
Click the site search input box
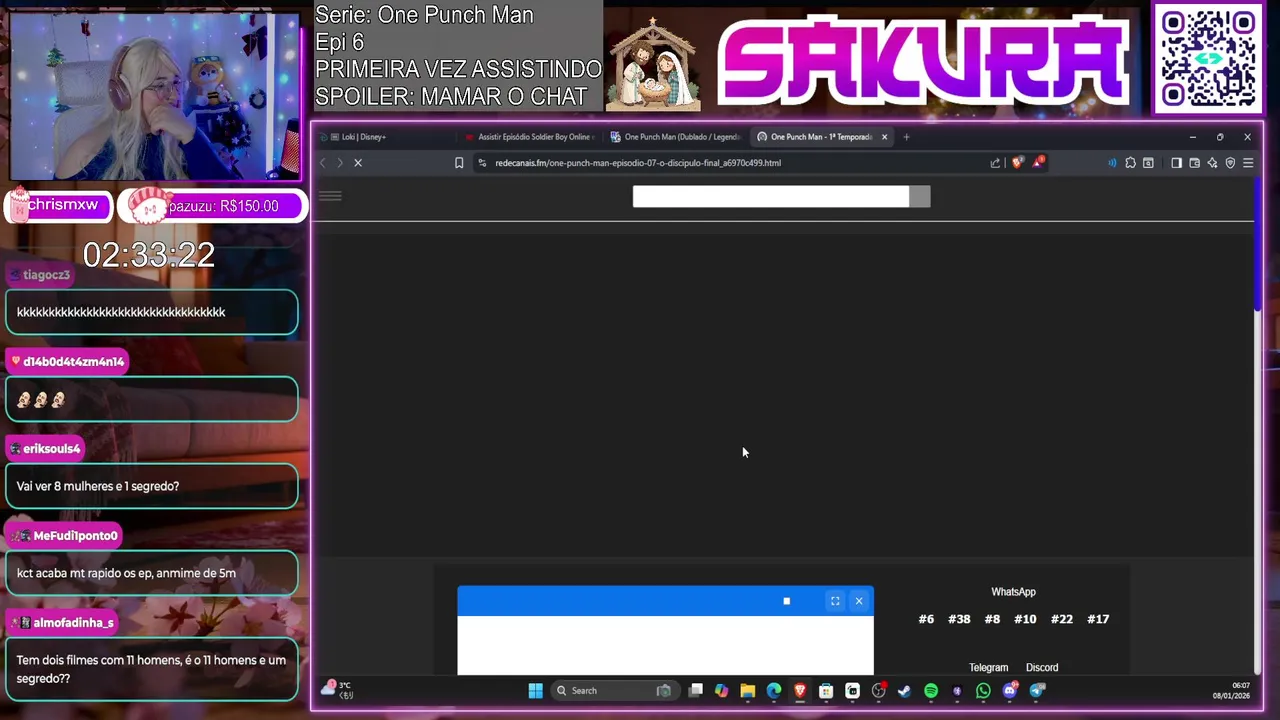coord(771,197)
